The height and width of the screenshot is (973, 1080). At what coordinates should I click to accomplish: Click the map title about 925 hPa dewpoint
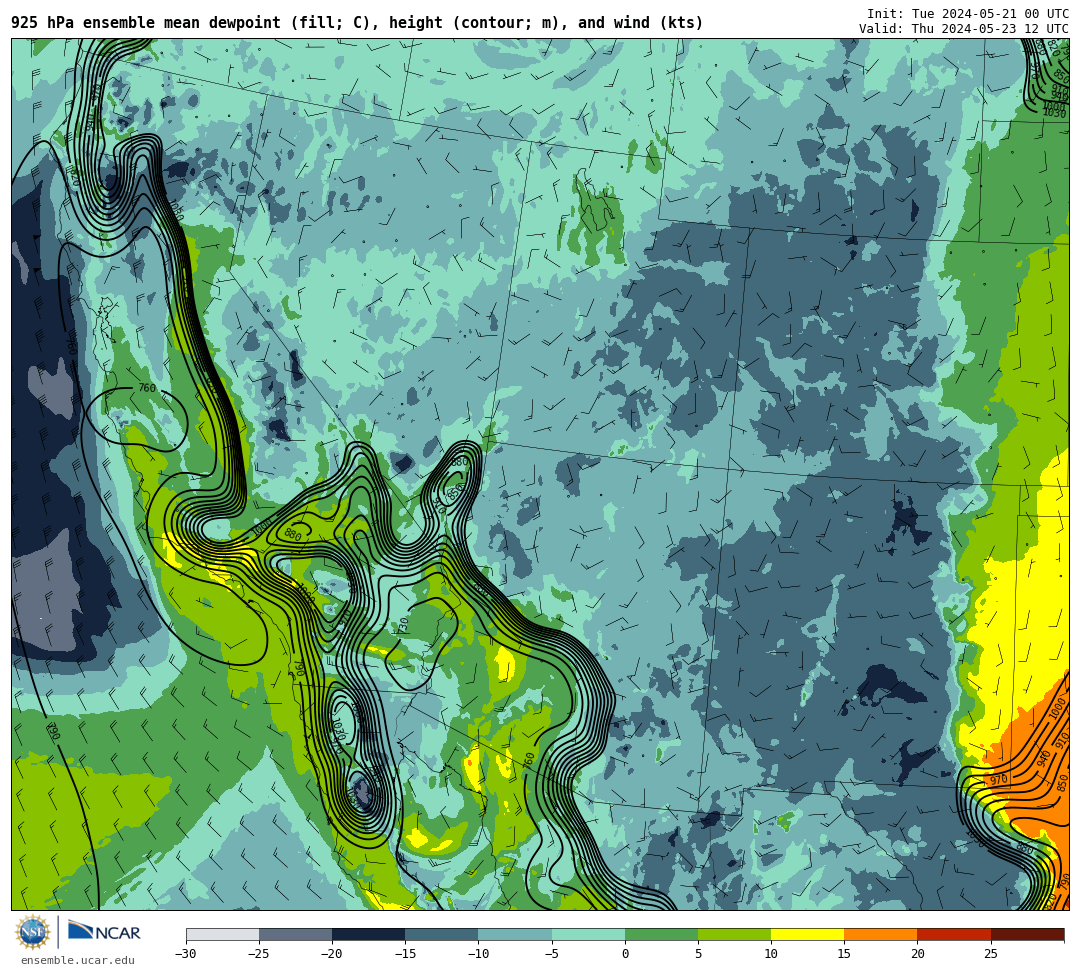(357, 23)
